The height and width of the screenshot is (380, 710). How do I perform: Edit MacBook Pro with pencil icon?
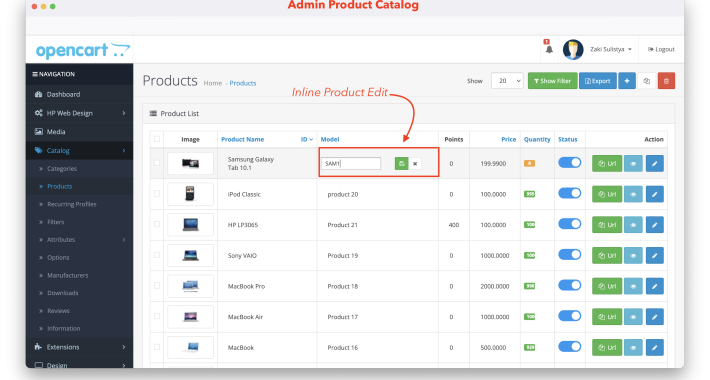click(654, 286)
